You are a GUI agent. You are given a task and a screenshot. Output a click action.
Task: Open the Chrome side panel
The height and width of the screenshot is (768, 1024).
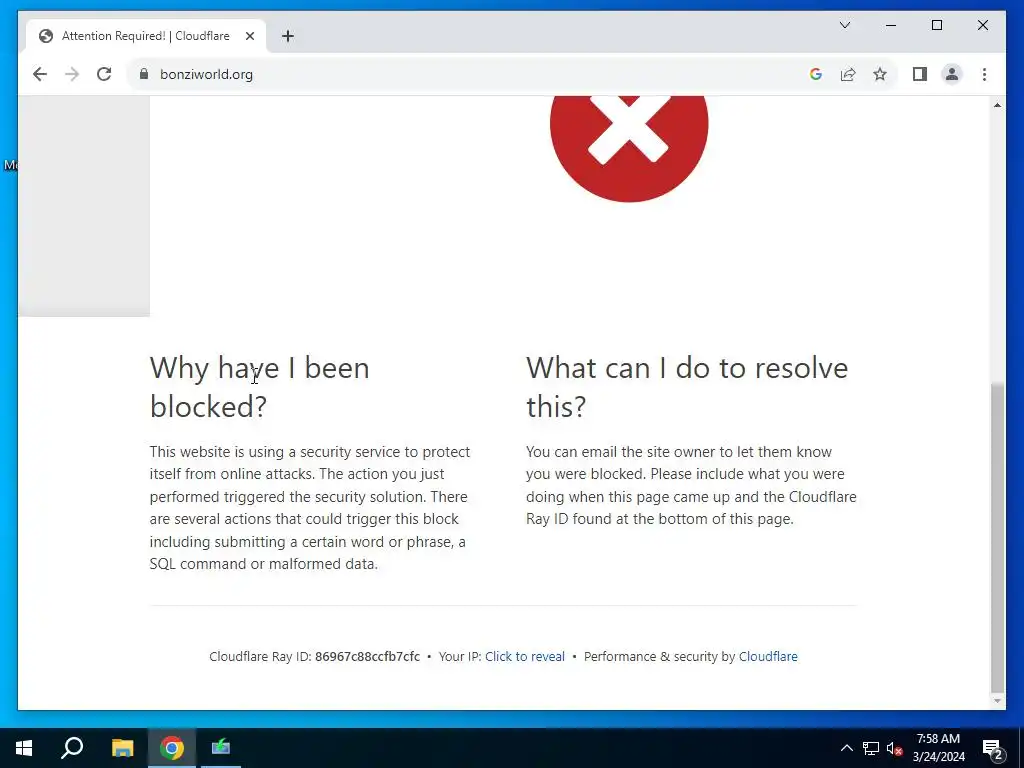pos(920,74)
